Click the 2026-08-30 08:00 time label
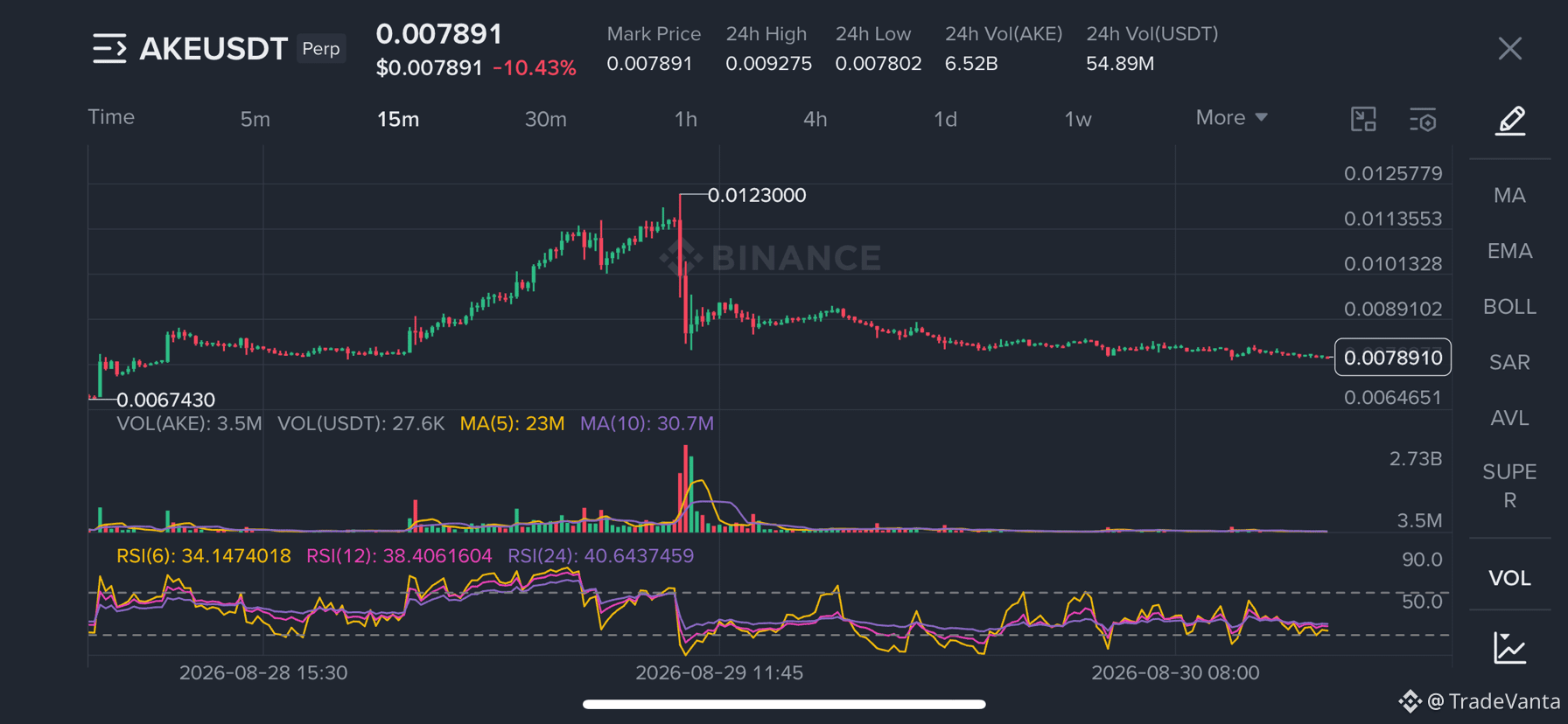1568x724 pixels. (1175, 672)
